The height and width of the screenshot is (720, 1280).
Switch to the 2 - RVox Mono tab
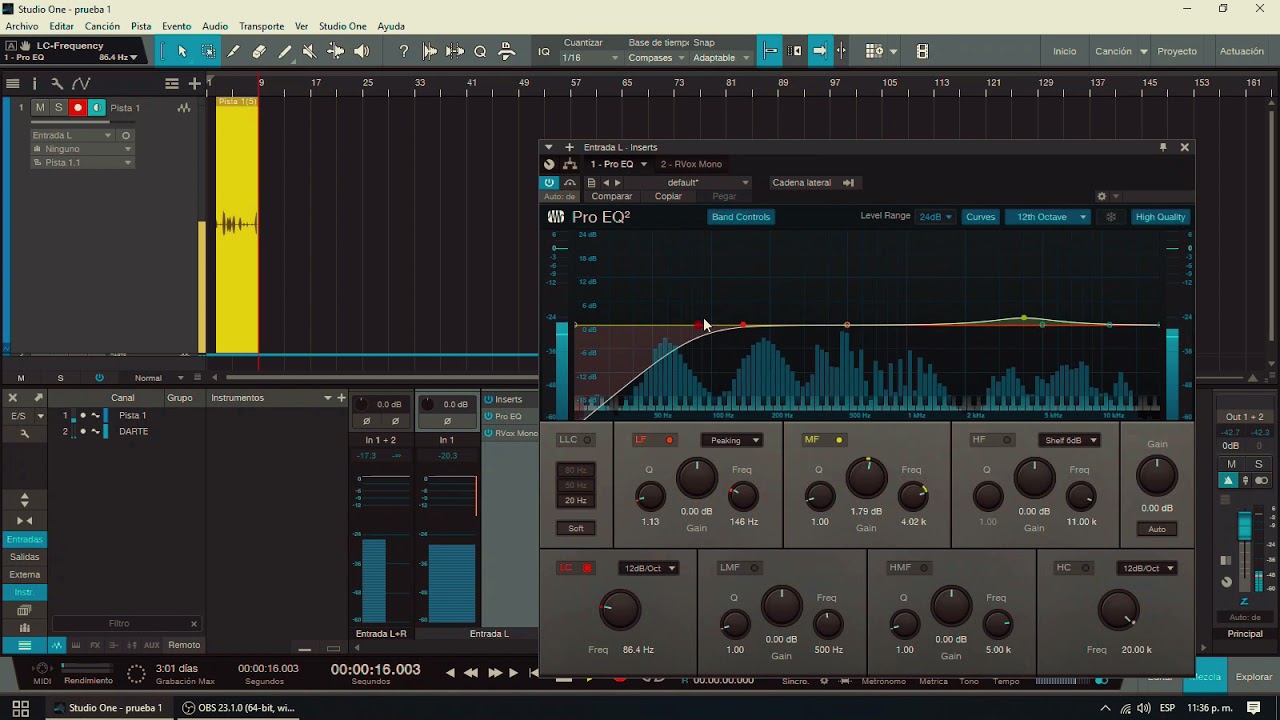(691, 164)
